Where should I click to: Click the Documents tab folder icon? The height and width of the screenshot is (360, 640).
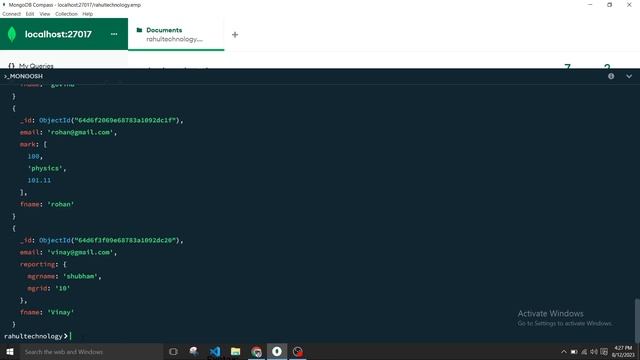tap(139, 30)
